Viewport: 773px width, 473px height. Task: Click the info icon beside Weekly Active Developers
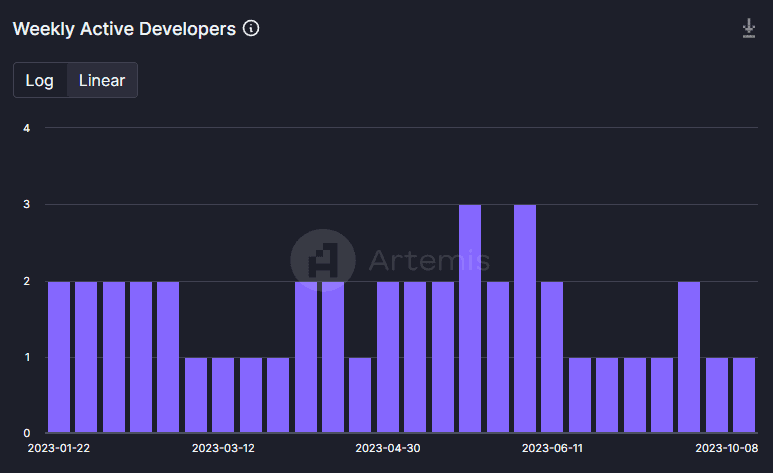(x=251, y=29)
